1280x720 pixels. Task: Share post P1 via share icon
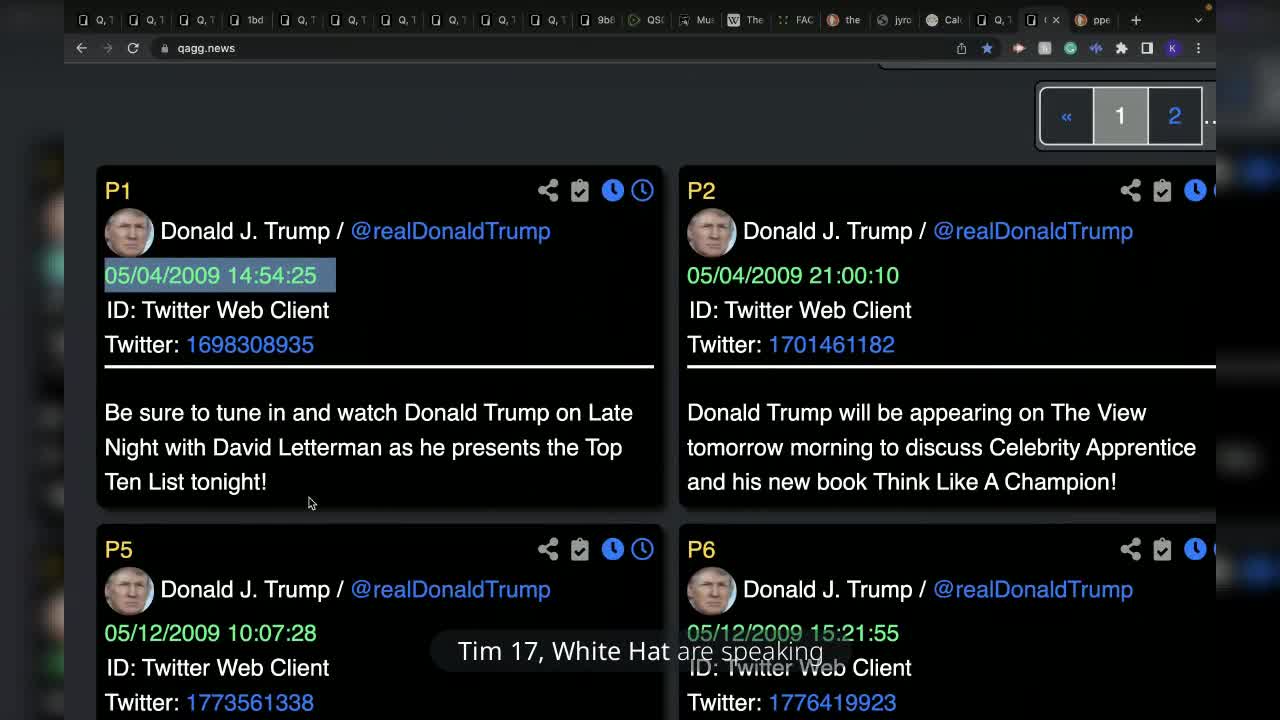tap(548, 190)
